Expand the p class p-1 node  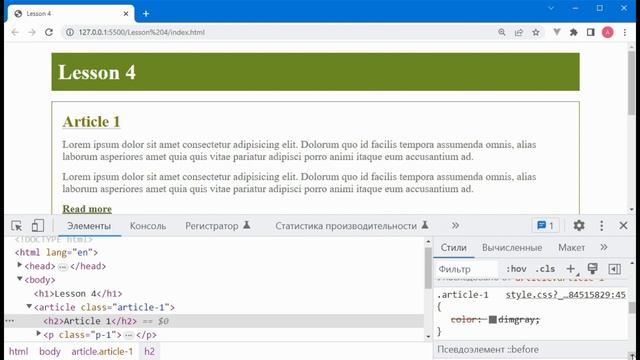coord(38,333)
